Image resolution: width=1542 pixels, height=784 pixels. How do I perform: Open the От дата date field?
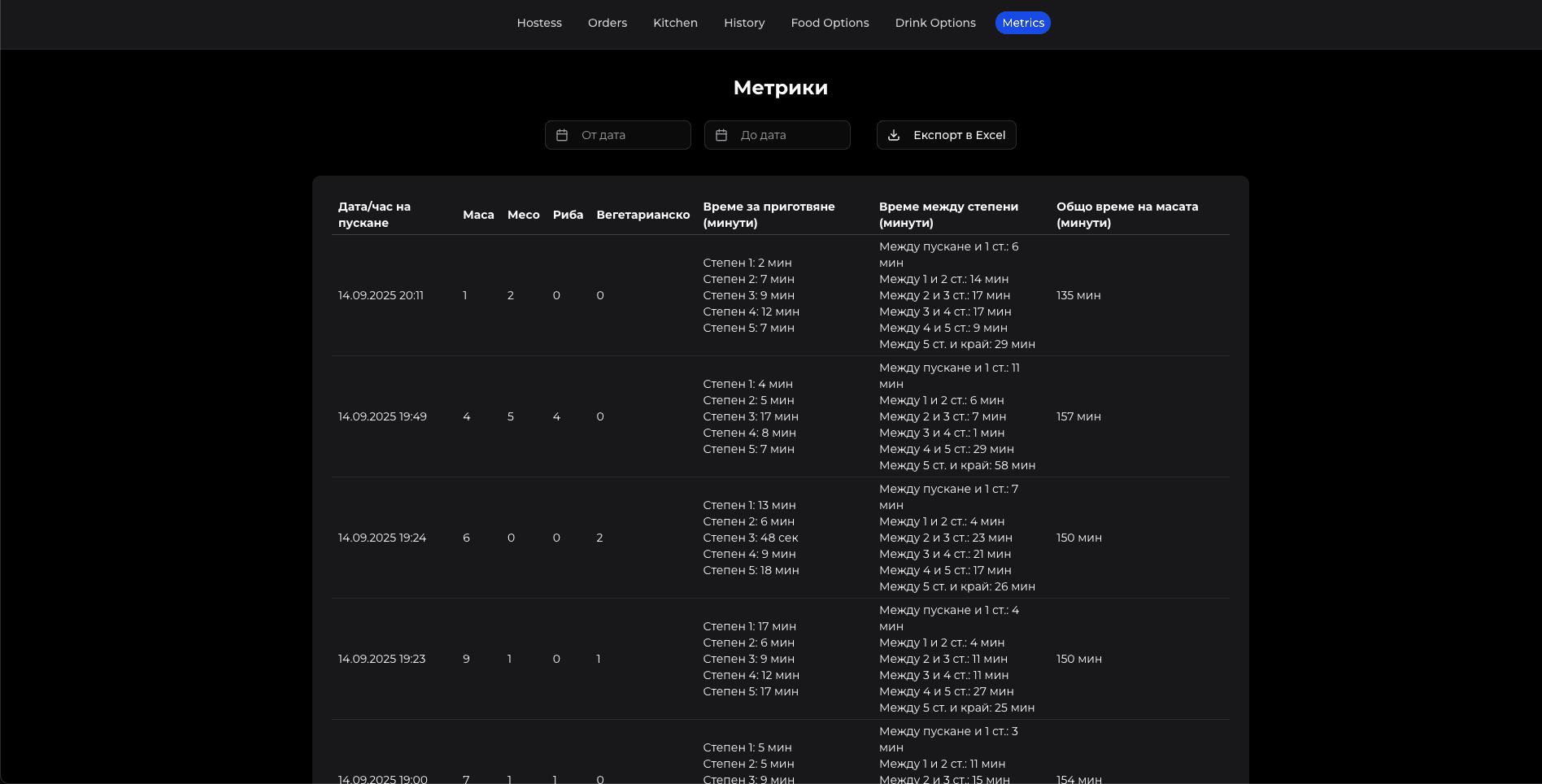point(618,135)
